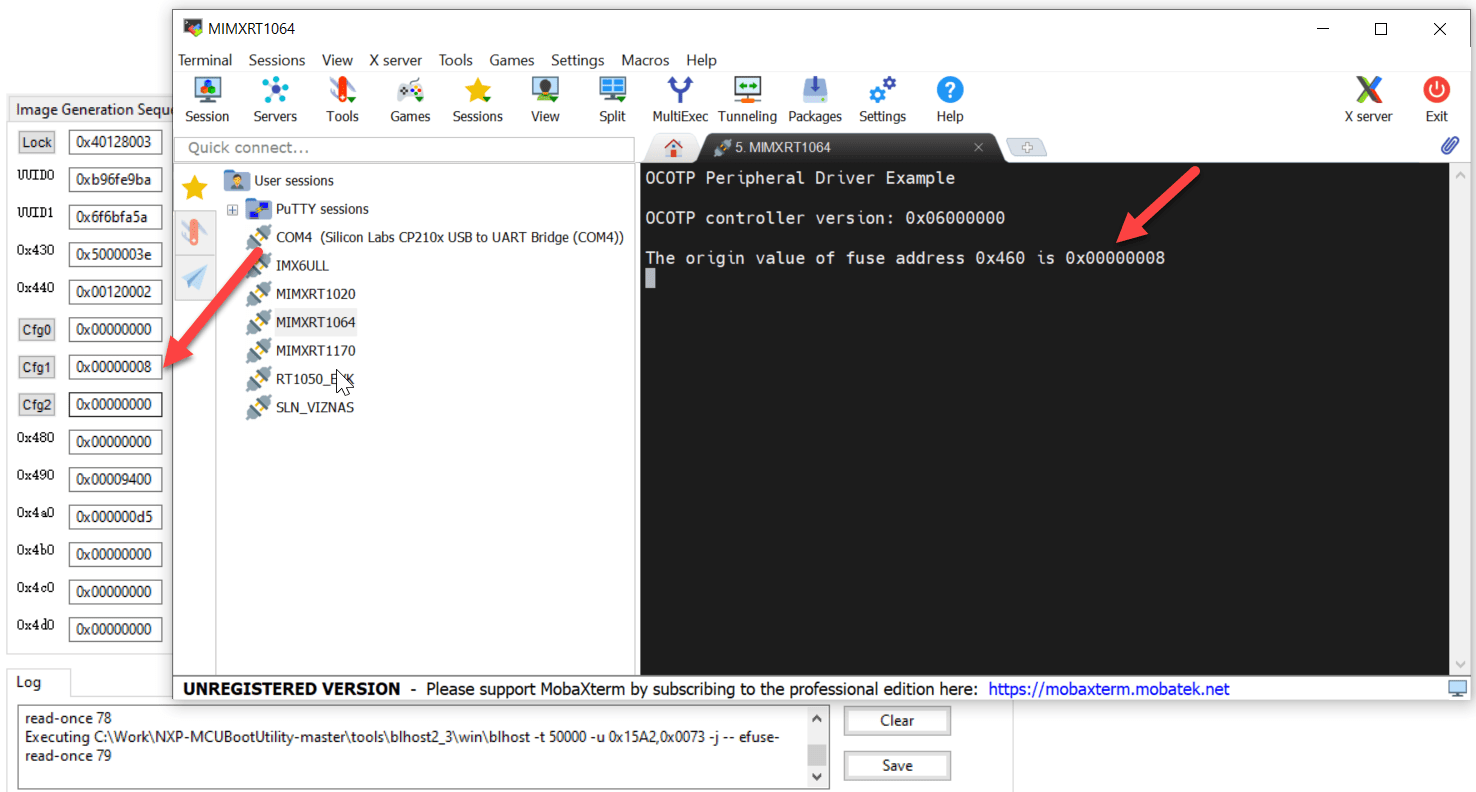
Task: Click the monitor icon in status bar
Action: click(1458, 689)
